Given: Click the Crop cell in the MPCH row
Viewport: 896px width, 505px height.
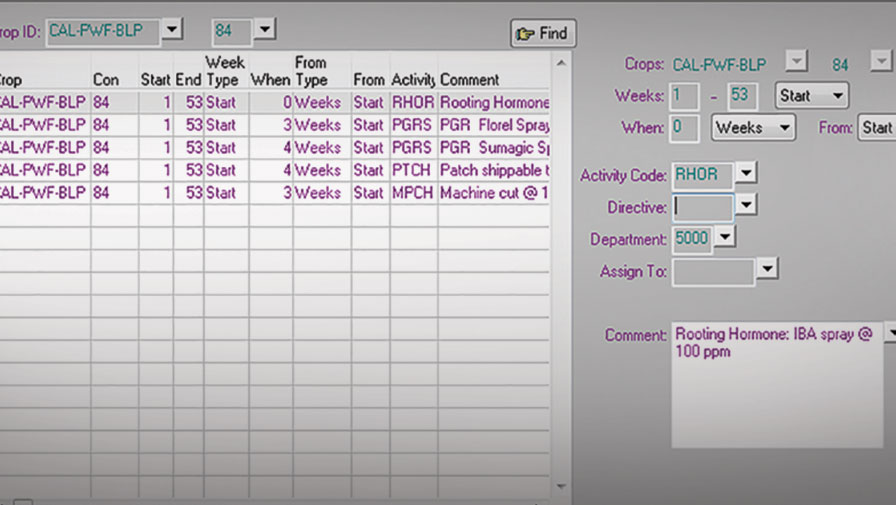Looking at the screenshot, I should pos(45,193).
